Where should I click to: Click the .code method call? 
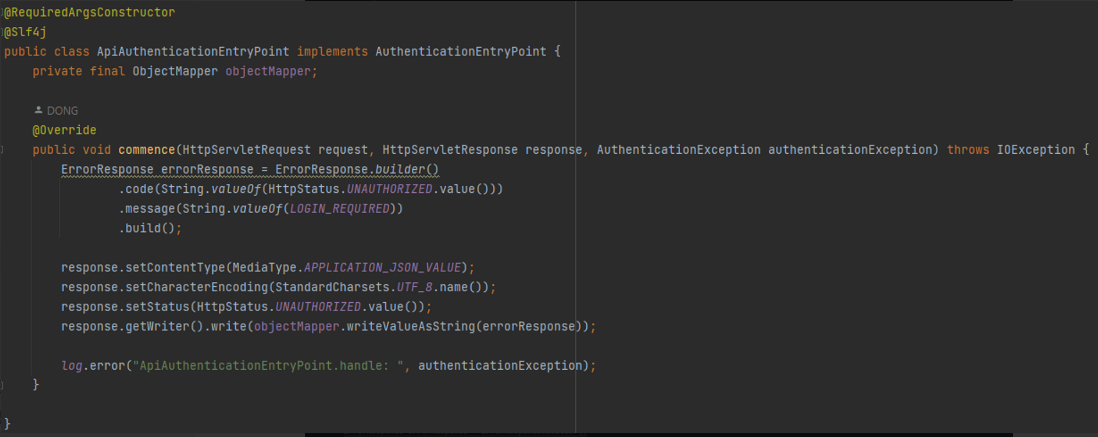click(x=136, y=189)
